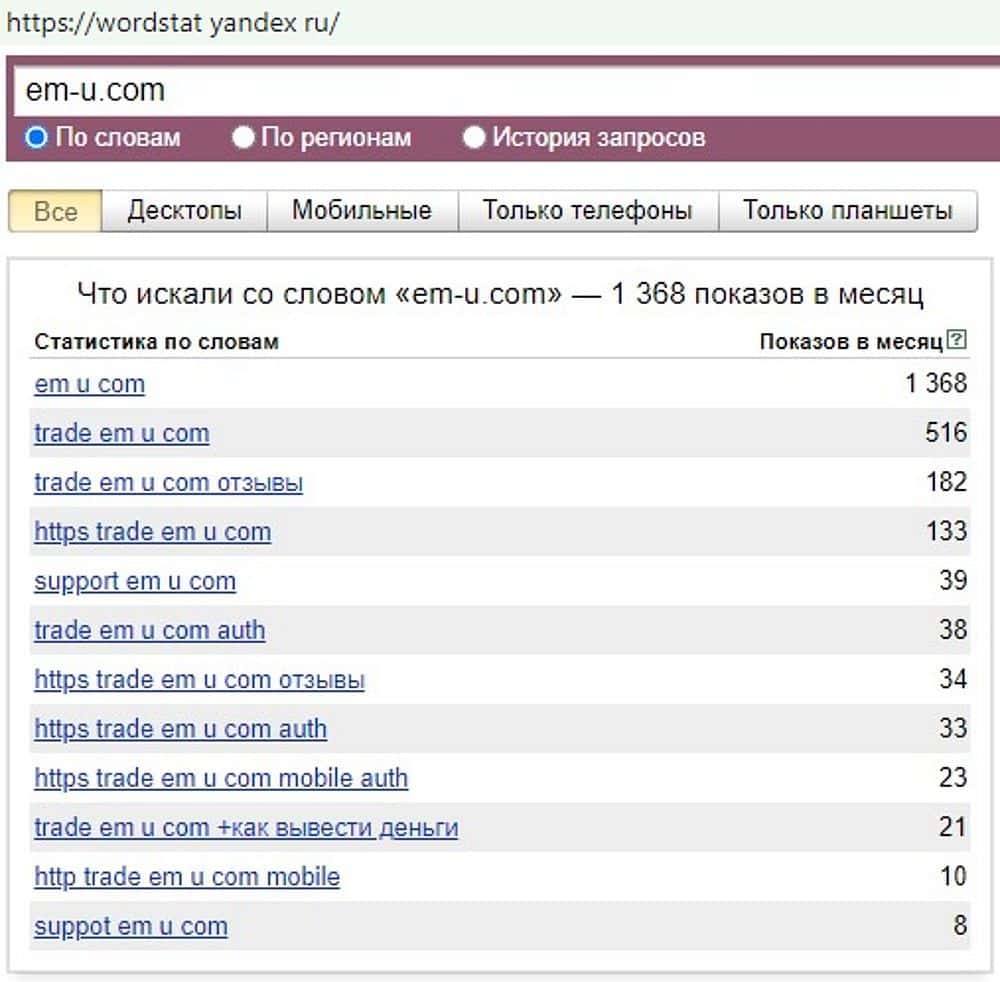Click the 1 368 value in first row
Screen dimensions: 1000x982
tap(936, 383)
